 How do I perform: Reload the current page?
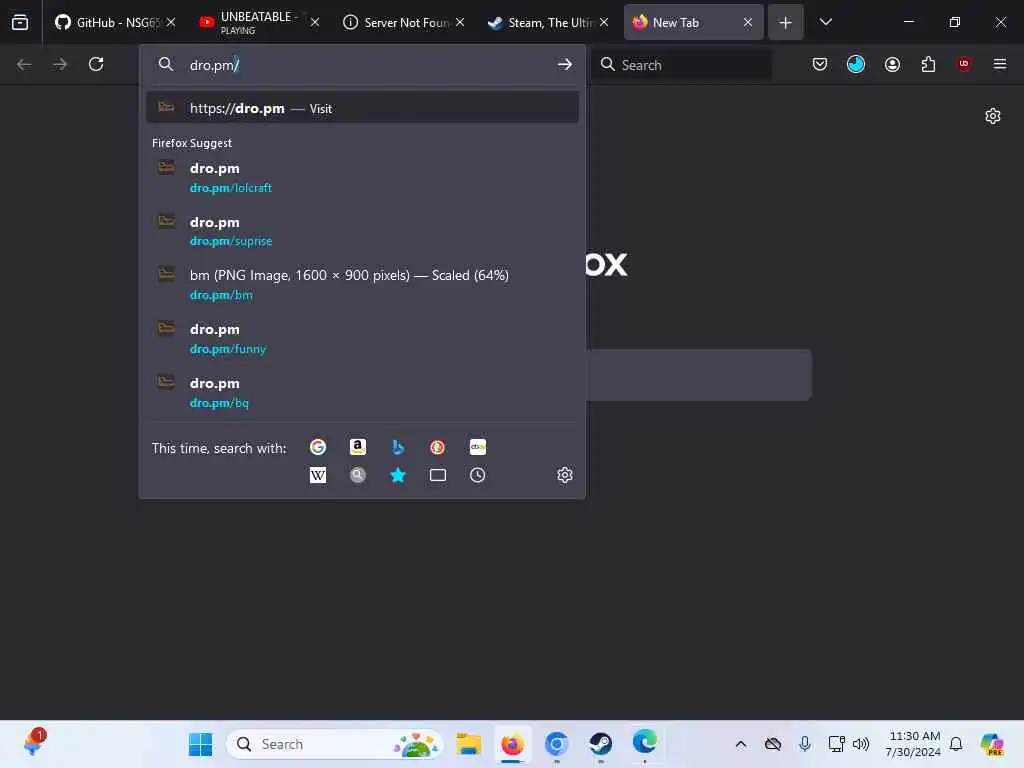click(96, 64)
